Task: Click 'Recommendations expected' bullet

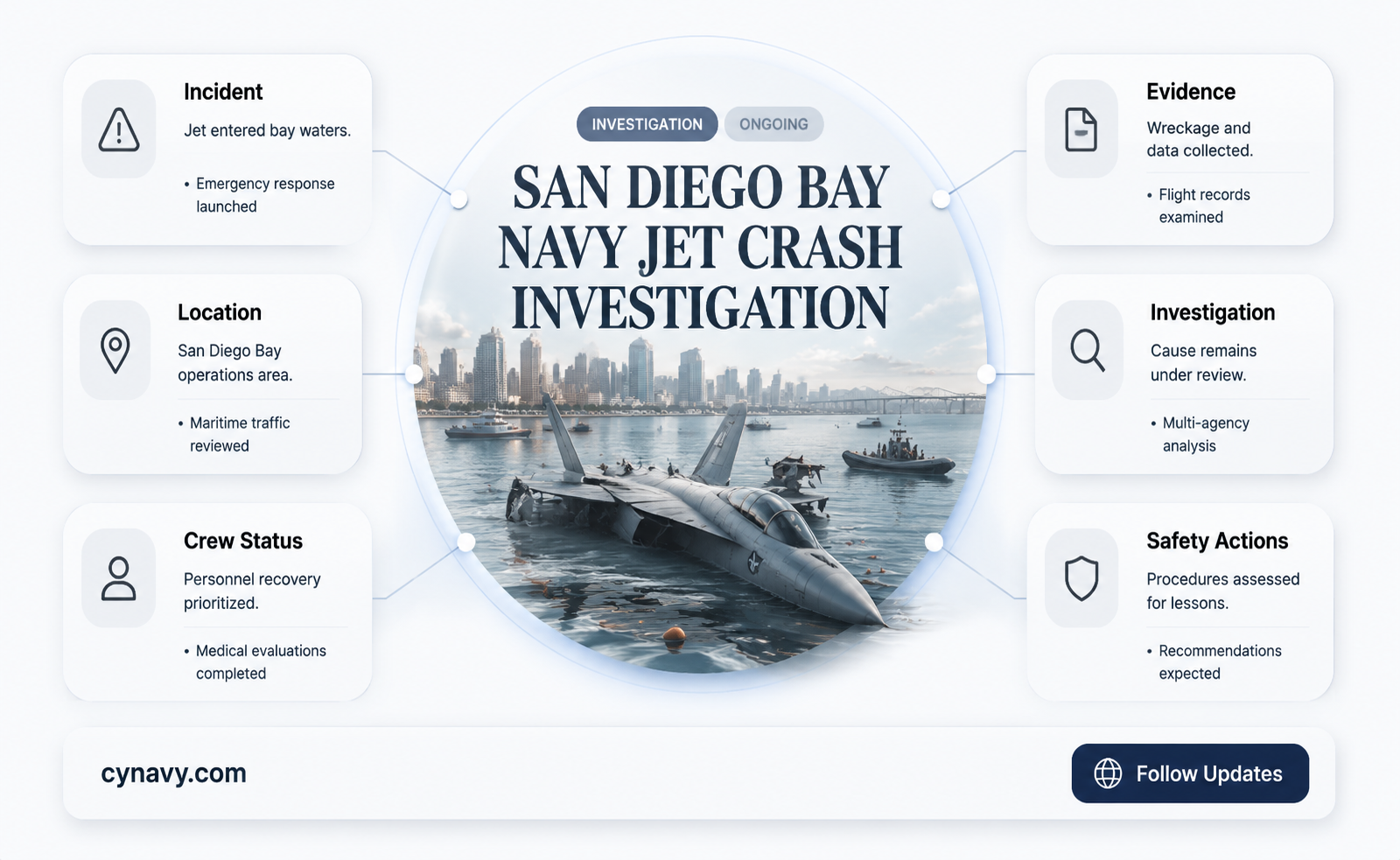Action: click(1214, 662)
